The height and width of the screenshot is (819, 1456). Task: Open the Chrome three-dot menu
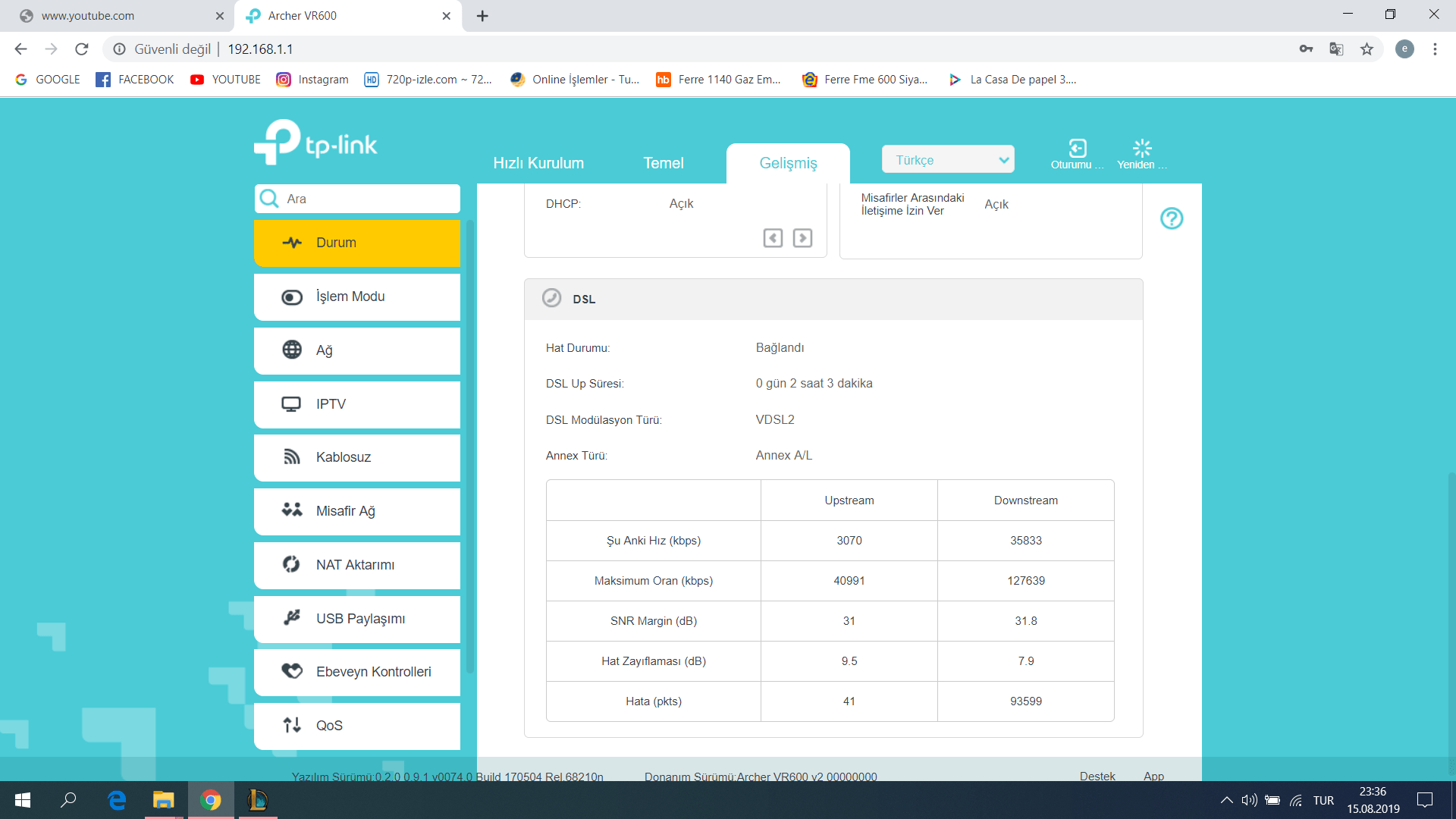click(x=1435, y=49)
